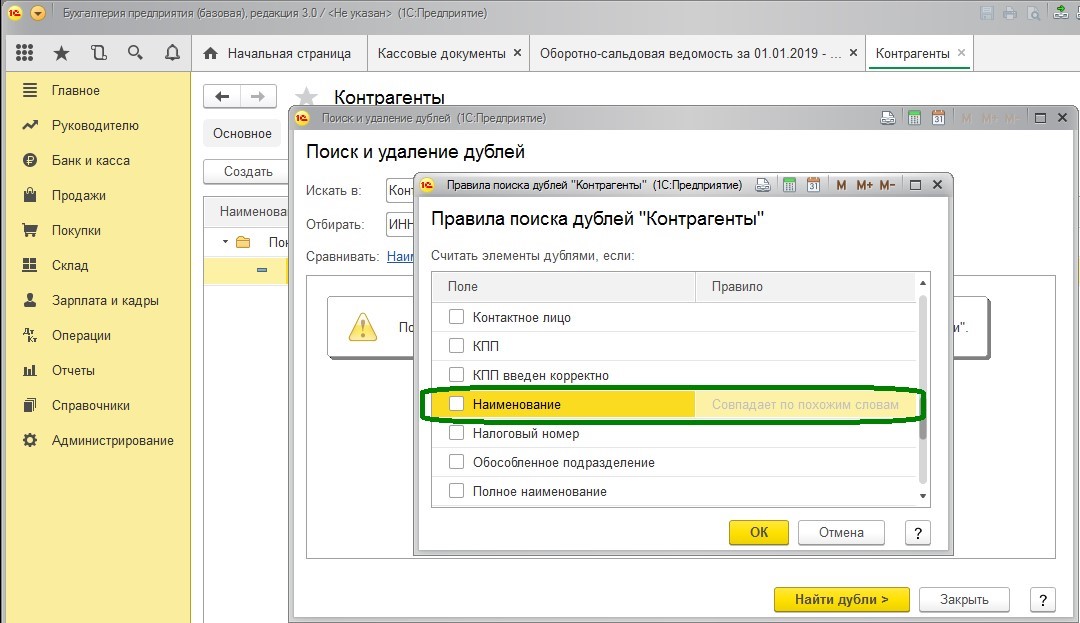This screenshot has width=1080, height=623.
Task: Open the sections grid menu icon
Action: tap(24, 53)
